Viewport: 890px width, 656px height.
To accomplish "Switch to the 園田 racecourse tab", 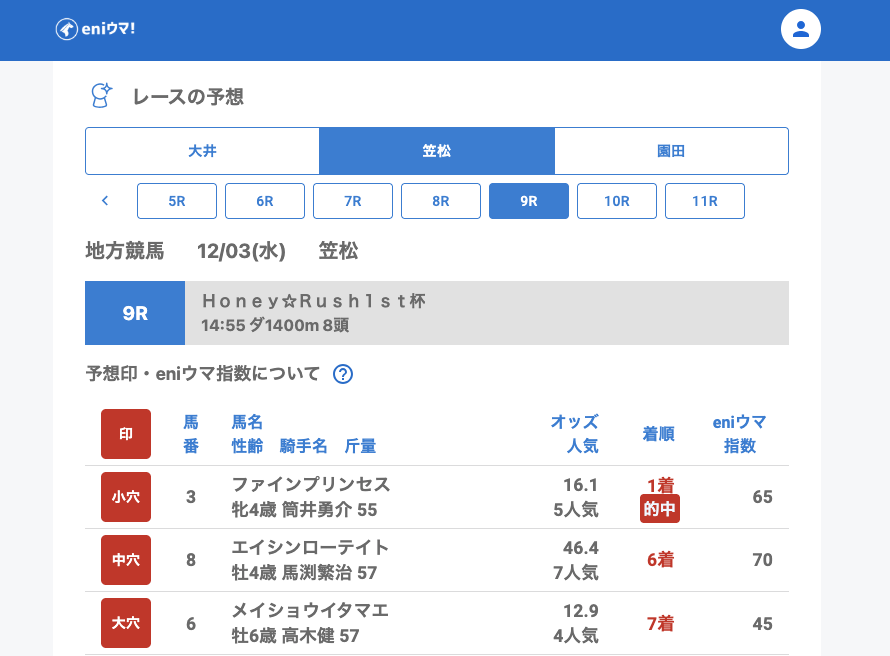I will coord(671,151).
